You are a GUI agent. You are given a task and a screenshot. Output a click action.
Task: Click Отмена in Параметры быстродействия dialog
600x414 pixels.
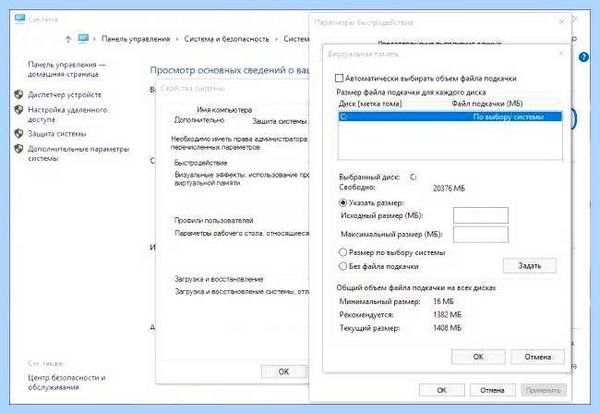pos(492,390)
